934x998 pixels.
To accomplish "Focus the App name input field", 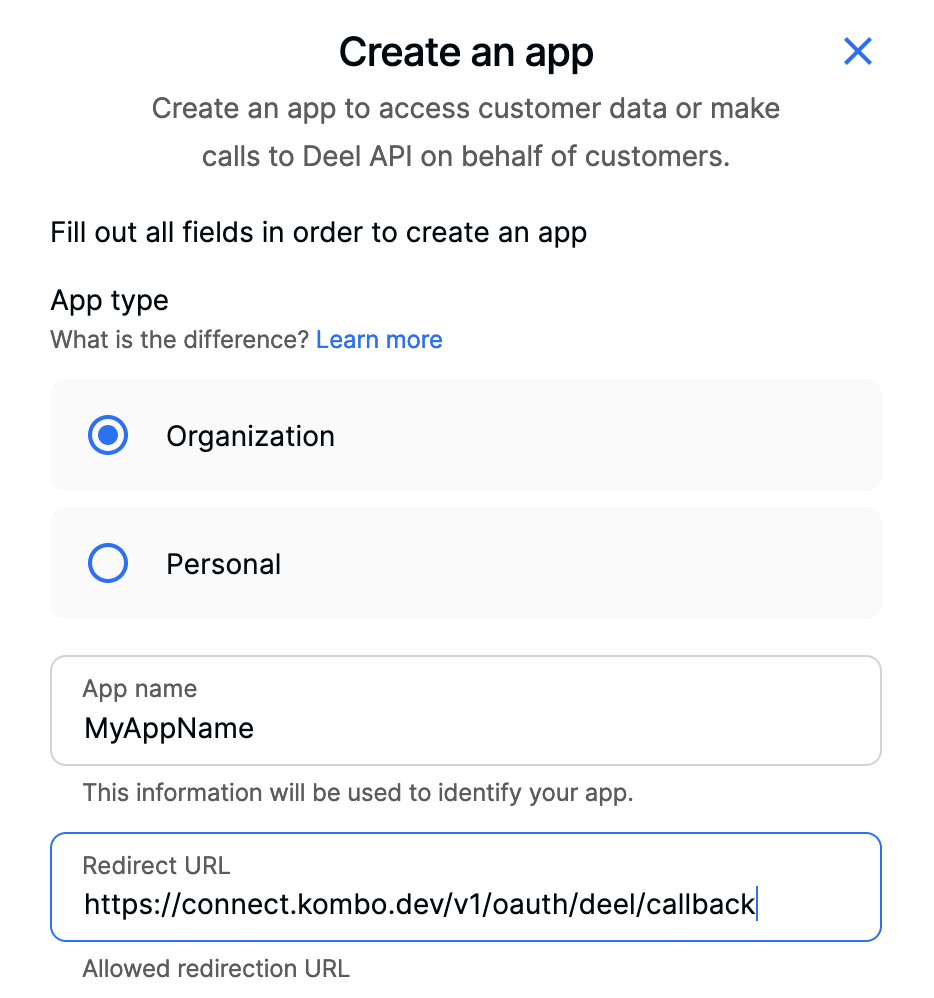I will click(x=466, y=710).
